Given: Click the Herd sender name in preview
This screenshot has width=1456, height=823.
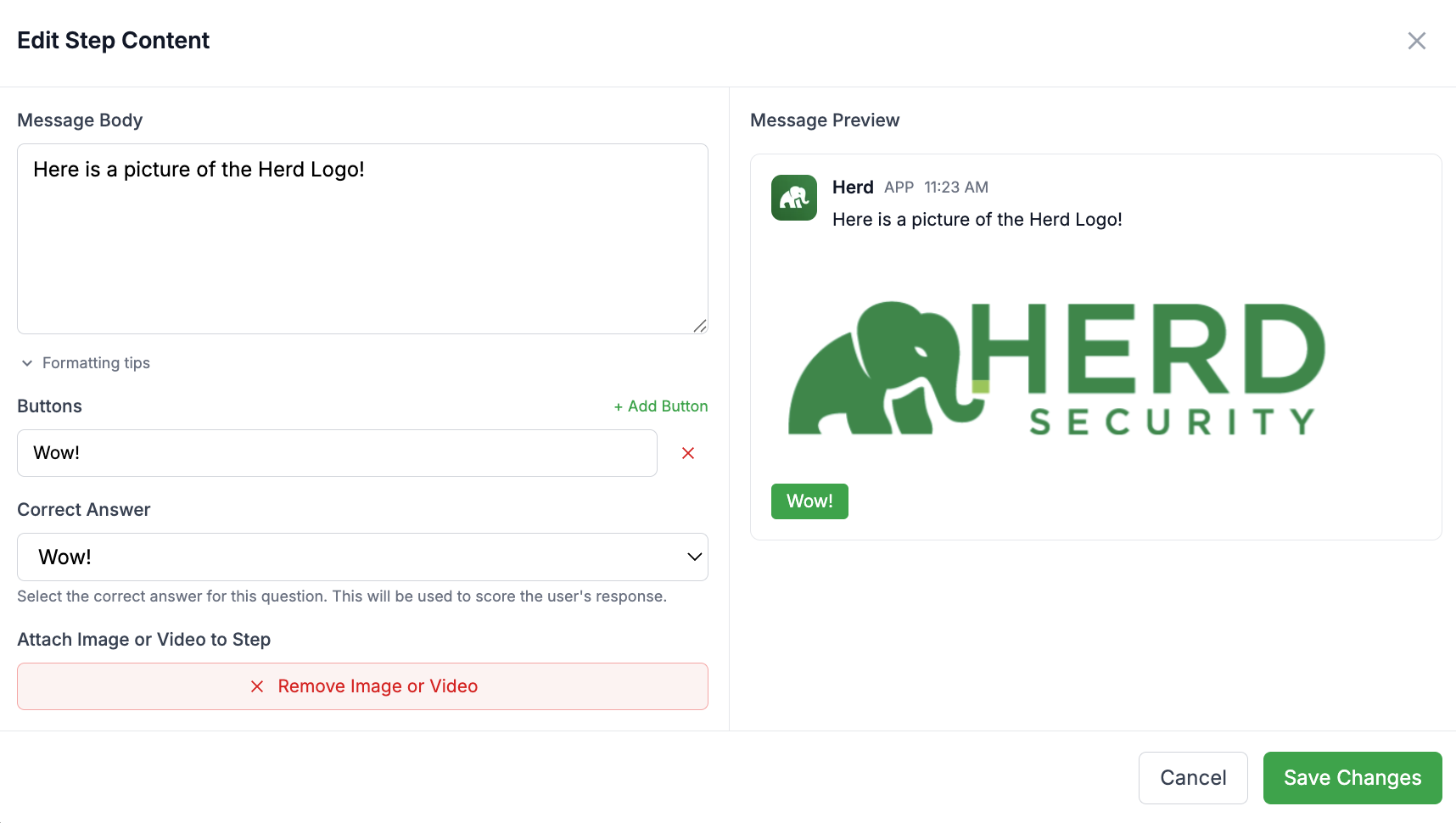Looking at the screenshot, I should [853, 188].
